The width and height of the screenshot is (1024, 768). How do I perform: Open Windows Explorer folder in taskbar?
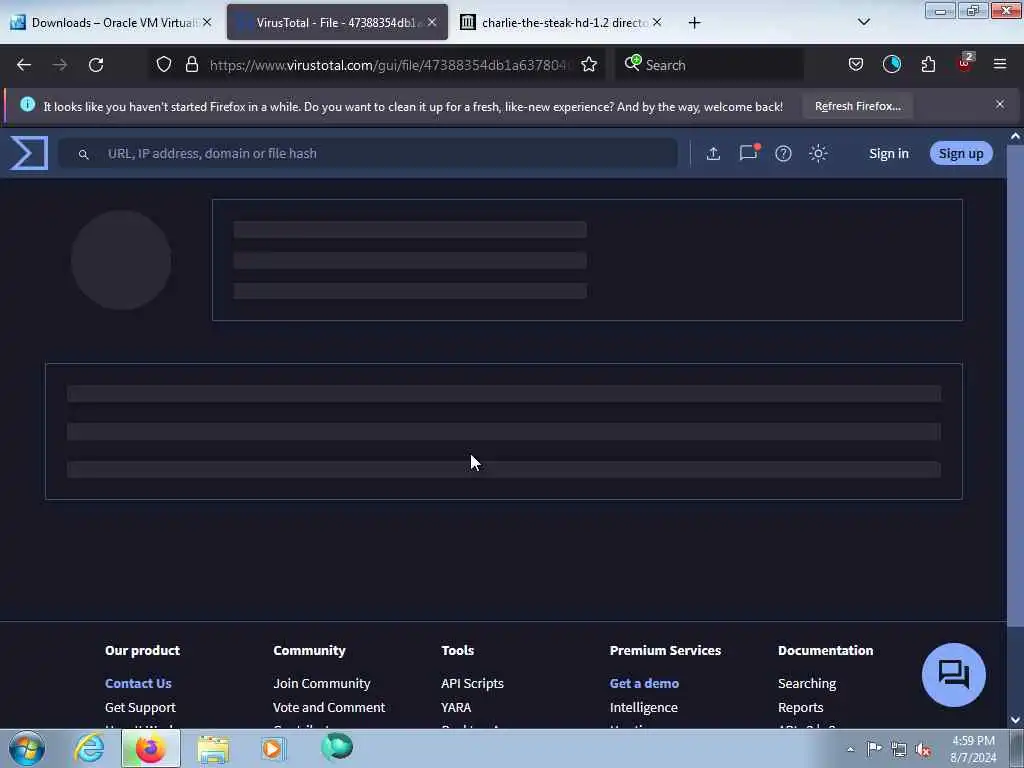tap(213, 748)
